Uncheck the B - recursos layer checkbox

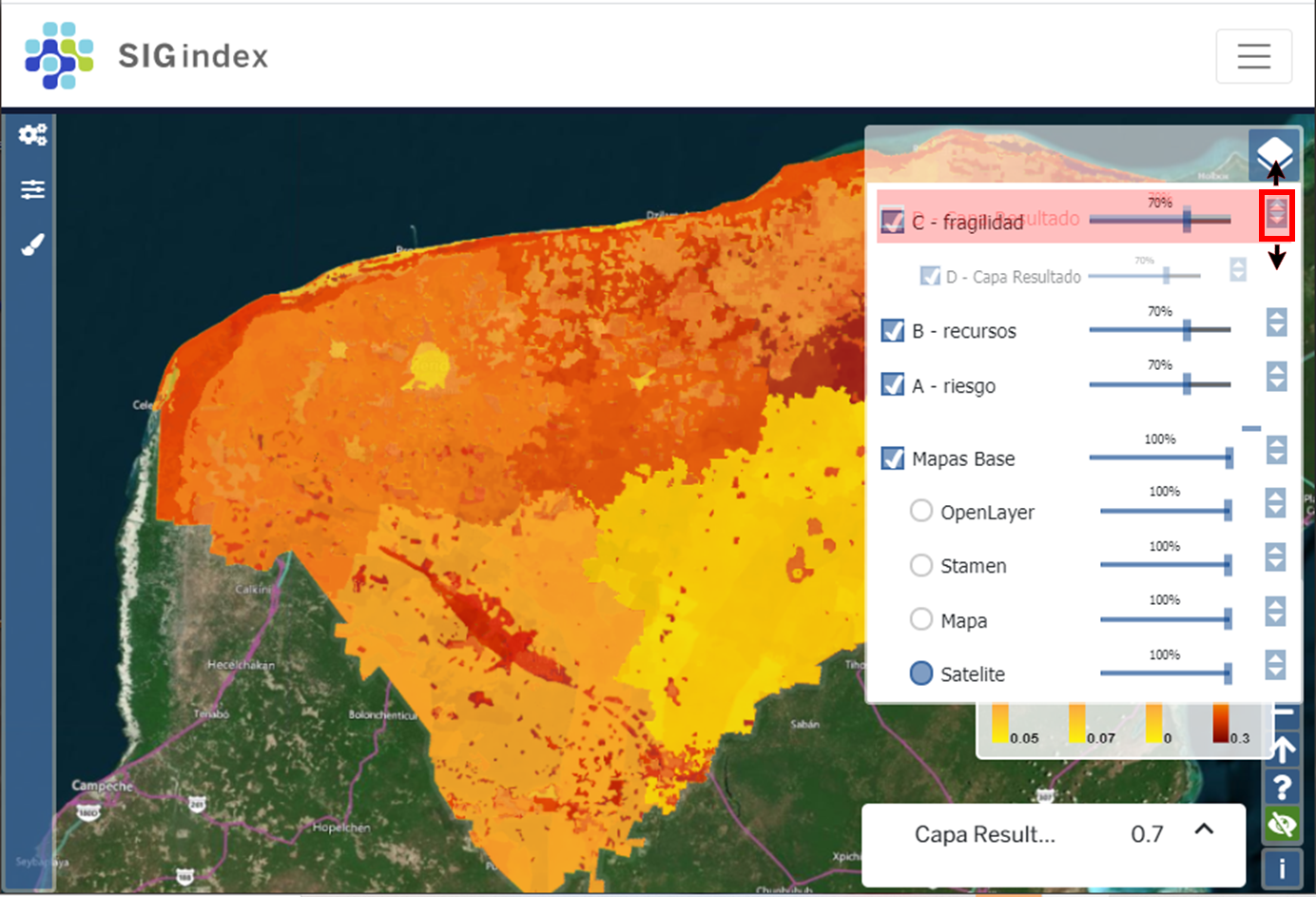(892, 330)
